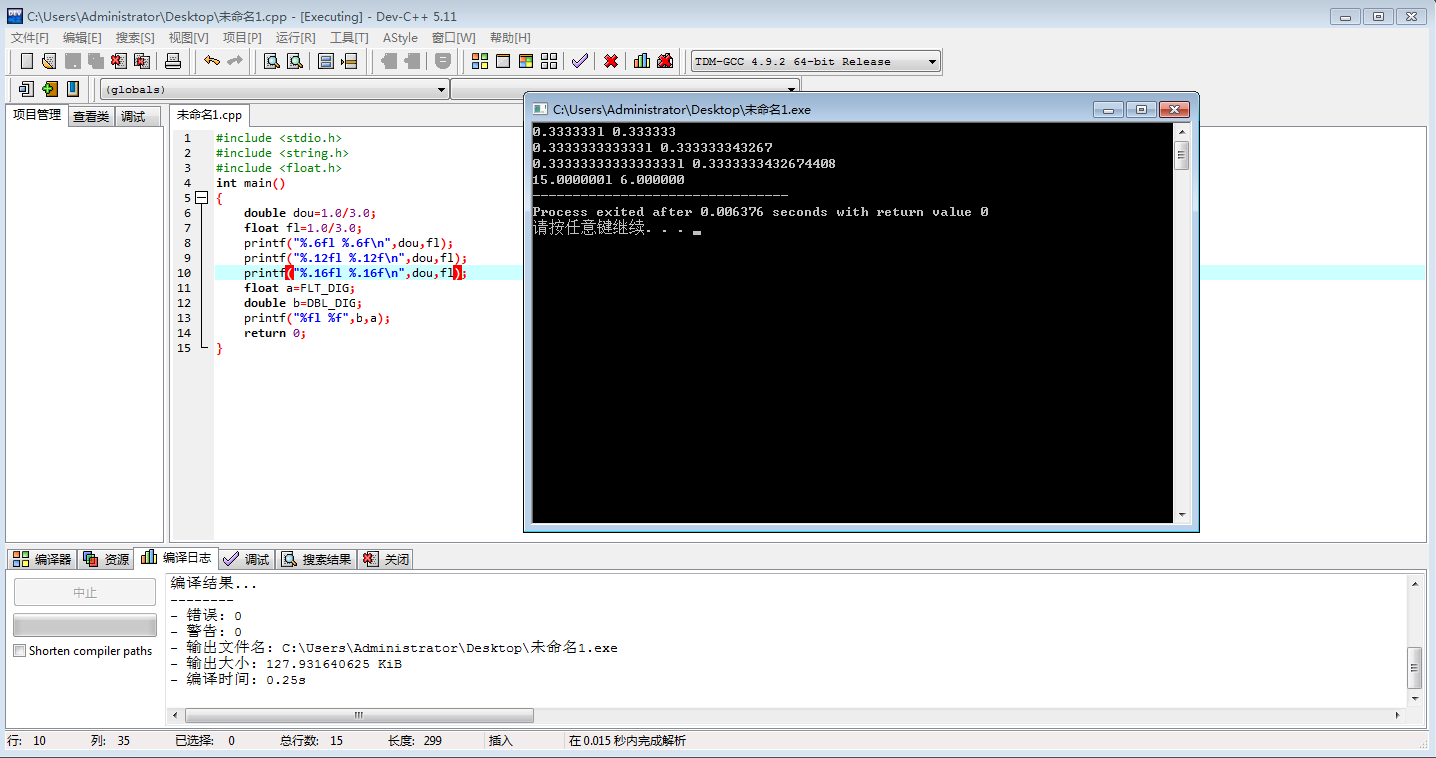Image resolution: width=1436 pixels, height=758 pixels.
Task: Open profile analysis with the chart icon
Action: point(642,61)
